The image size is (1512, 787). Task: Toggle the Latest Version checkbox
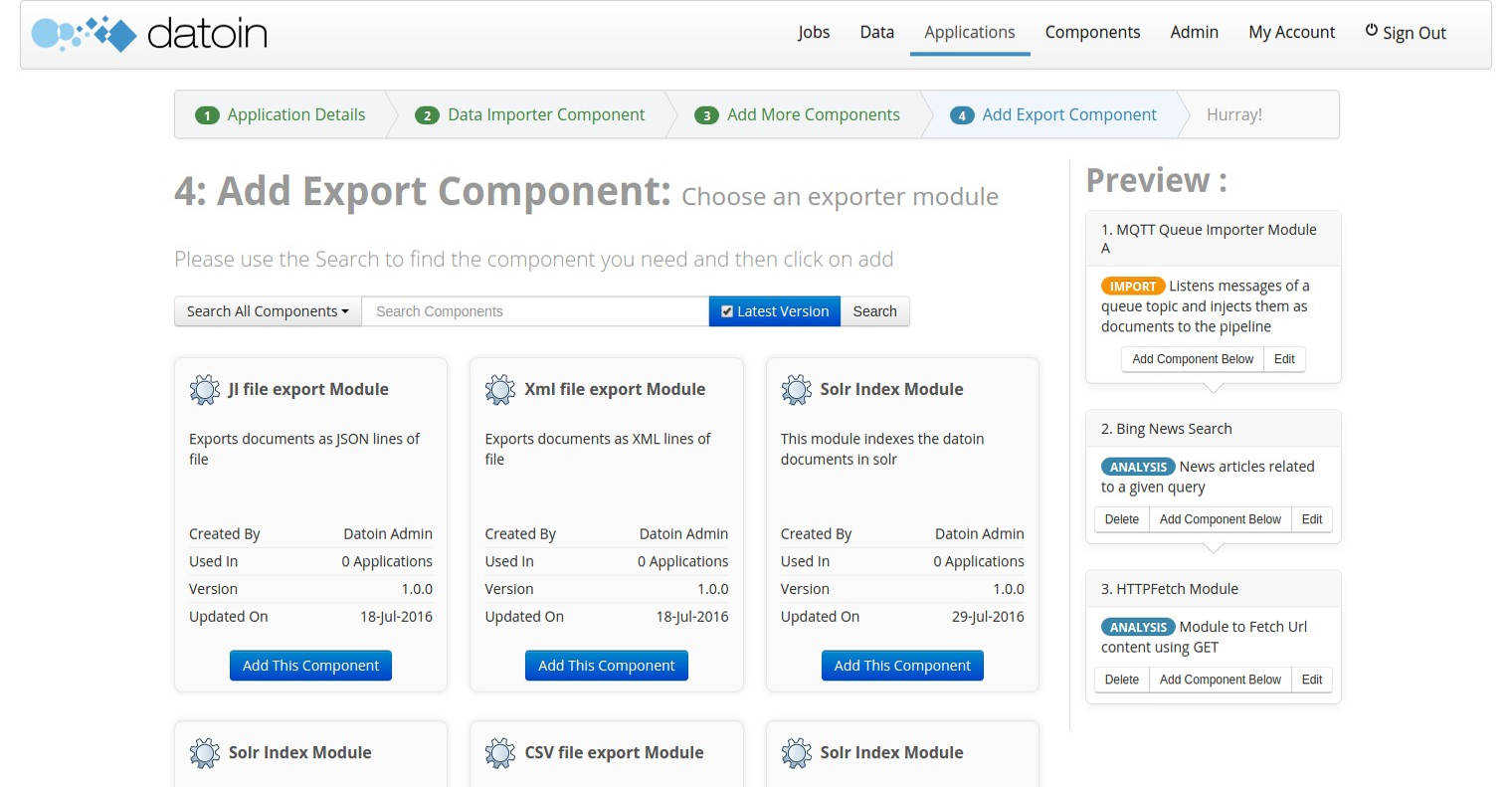click(727, 311)
